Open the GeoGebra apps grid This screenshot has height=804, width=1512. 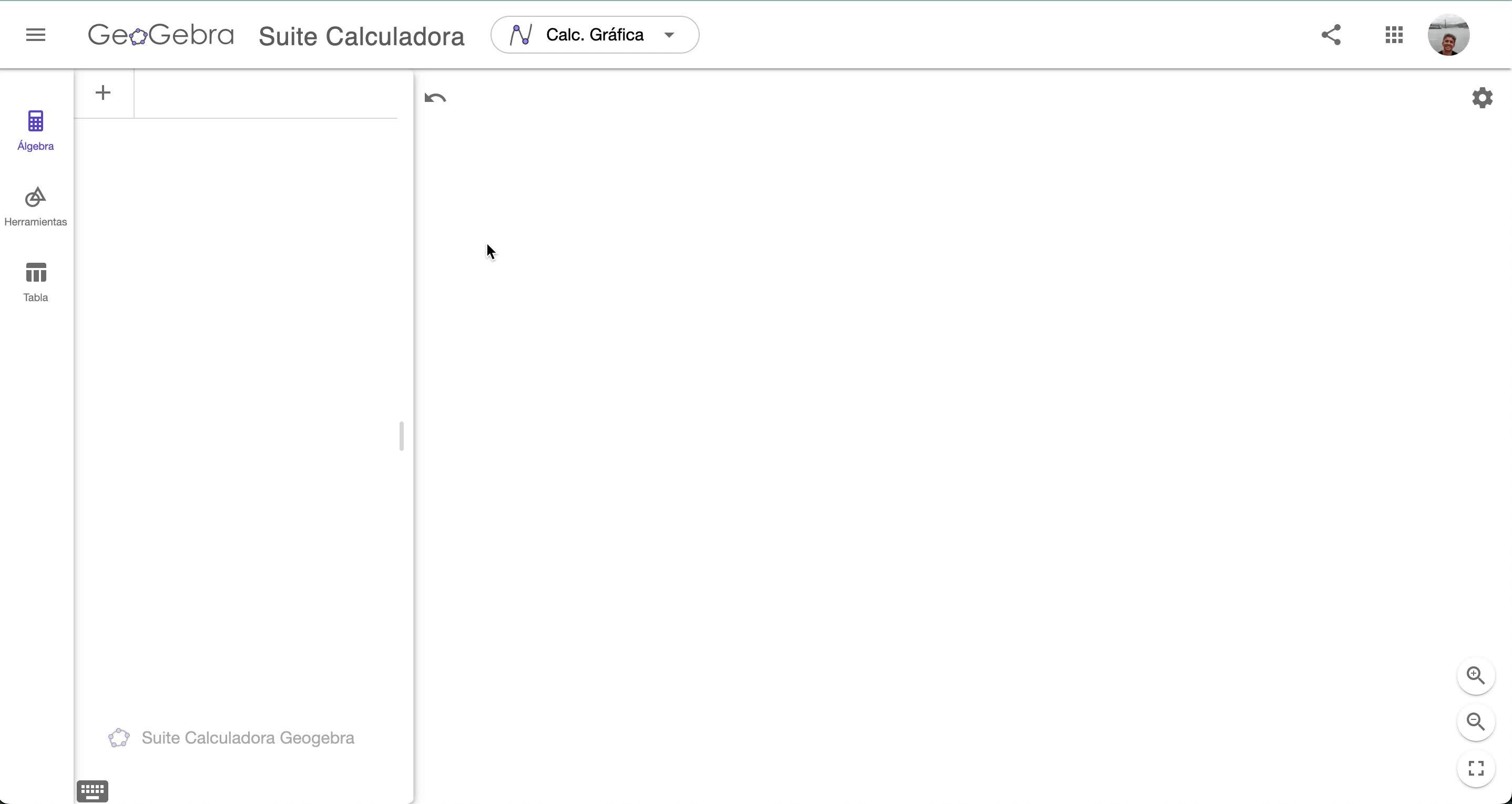click(x=1393, y=35)
